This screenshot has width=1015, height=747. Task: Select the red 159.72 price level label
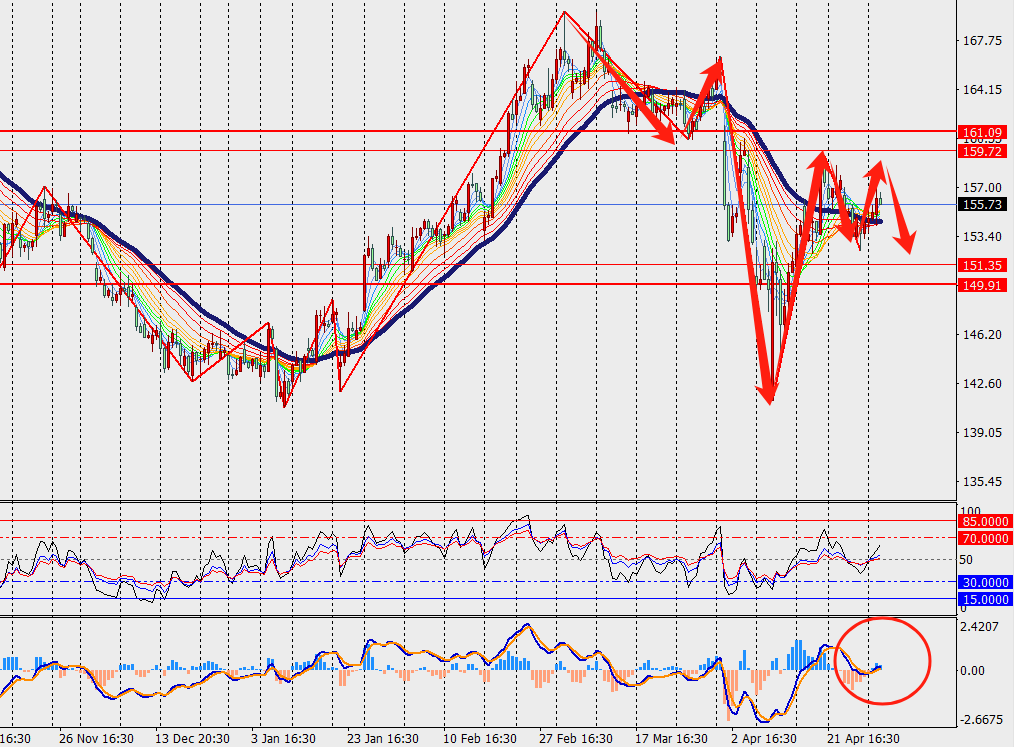click(x=981, y=151)
